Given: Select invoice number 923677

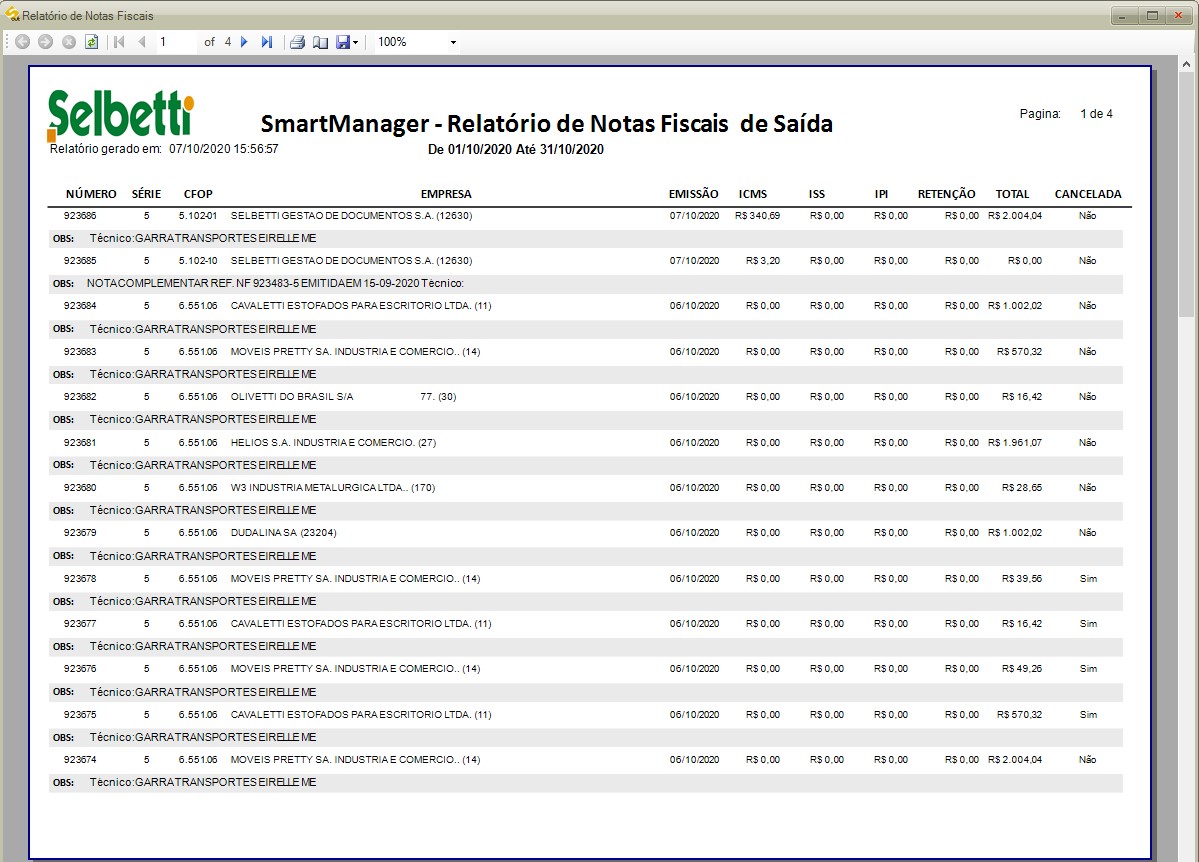Looking at the screenshot, I should pyautogui.click(x=80, y=624).
